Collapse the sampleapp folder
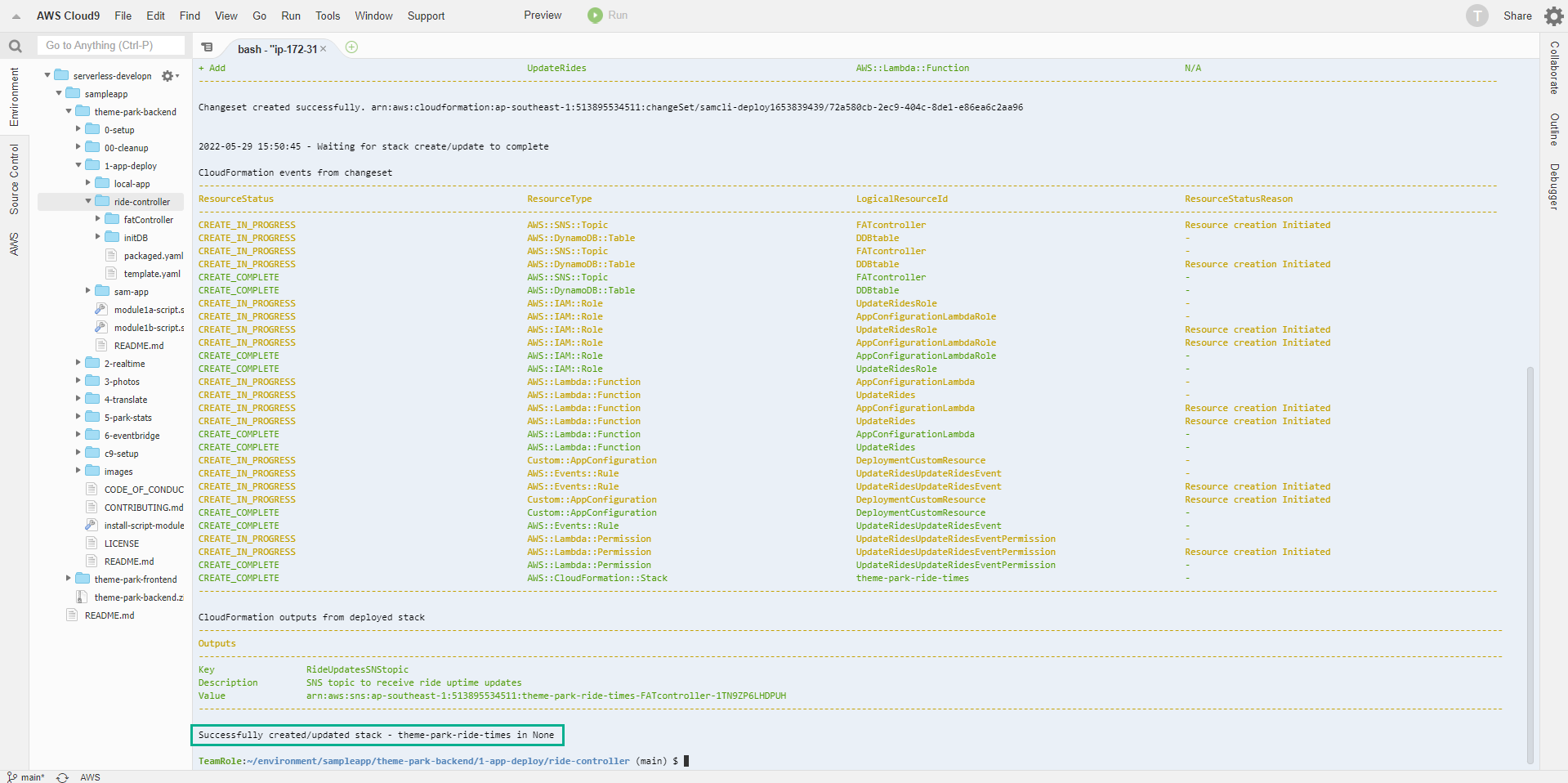Screen dimensions: 1568x783 point(59,93)
